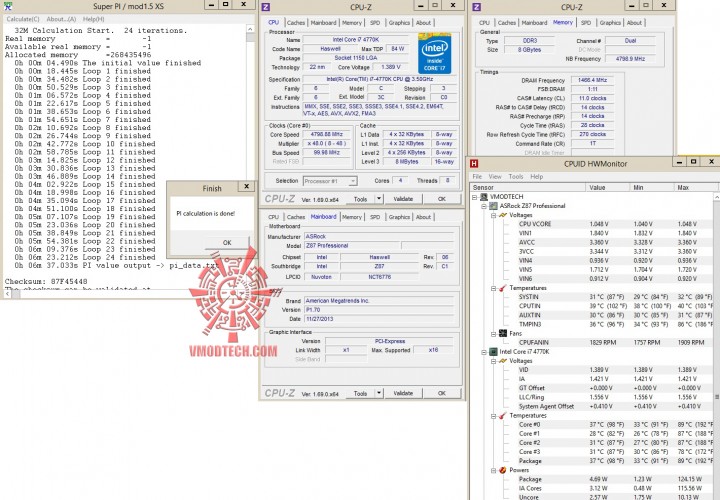Screen dimensions: 720x500
Task: Open the File menu in HWMonitor
Action: [477, 176]
